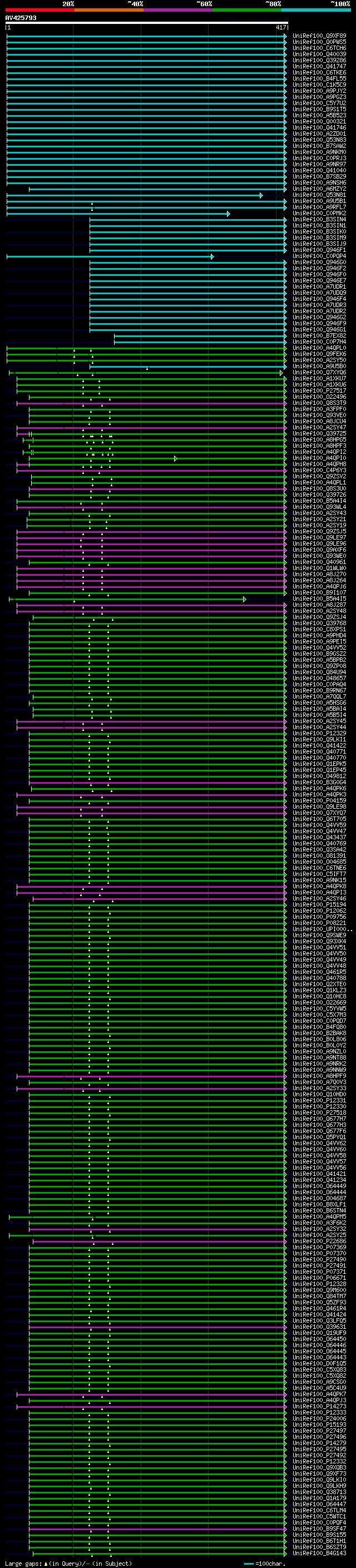Select the UniRef100_P12331 label
This screenshot has width=356, height=1568.
319,1101
